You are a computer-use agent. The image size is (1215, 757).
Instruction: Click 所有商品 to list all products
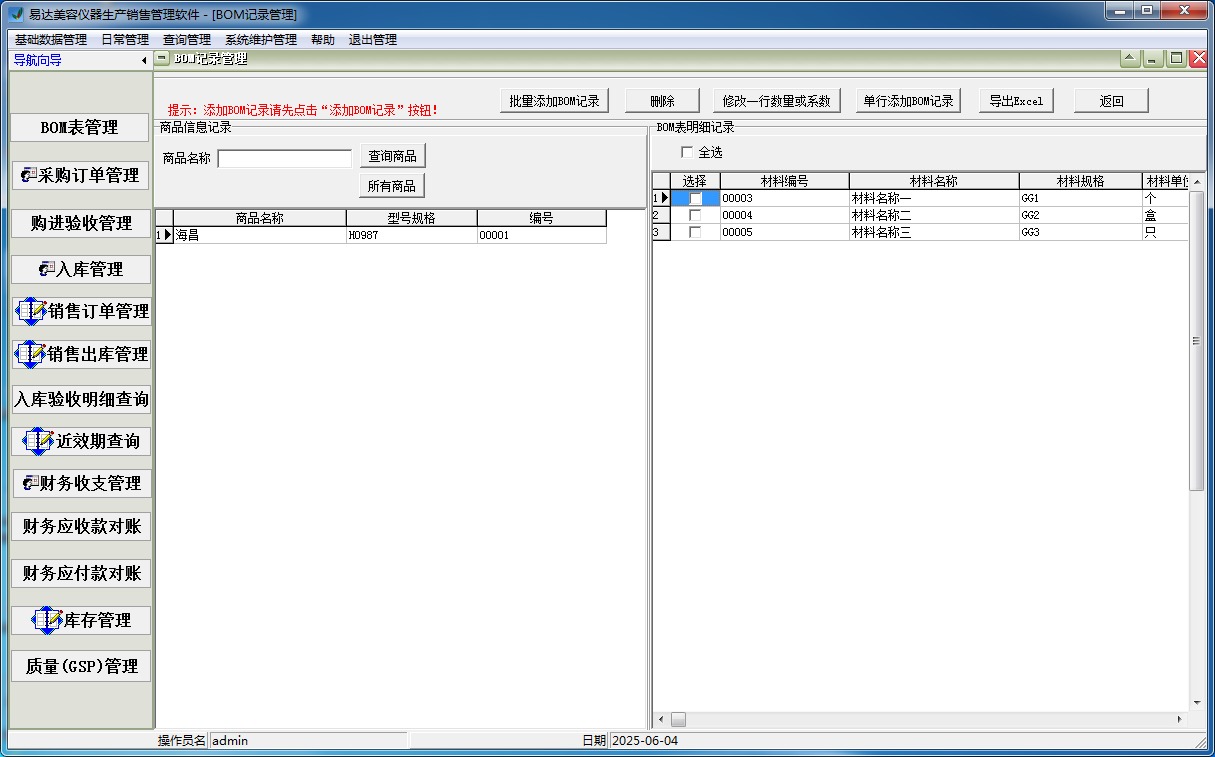pyautogui.click(x=391, y=185)
